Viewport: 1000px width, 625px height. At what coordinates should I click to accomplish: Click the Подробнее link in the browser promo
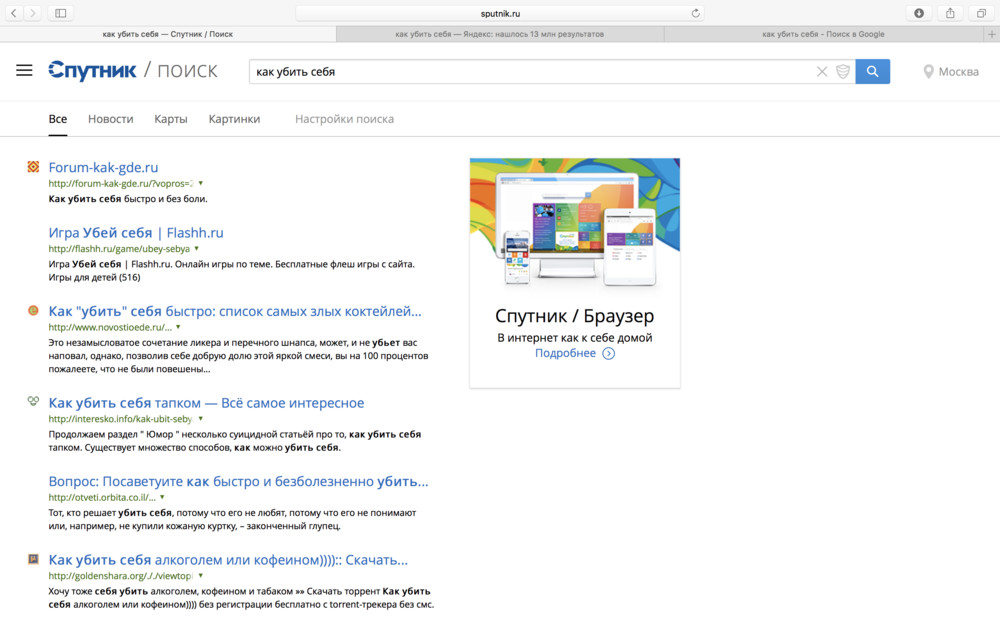(565, 353)
